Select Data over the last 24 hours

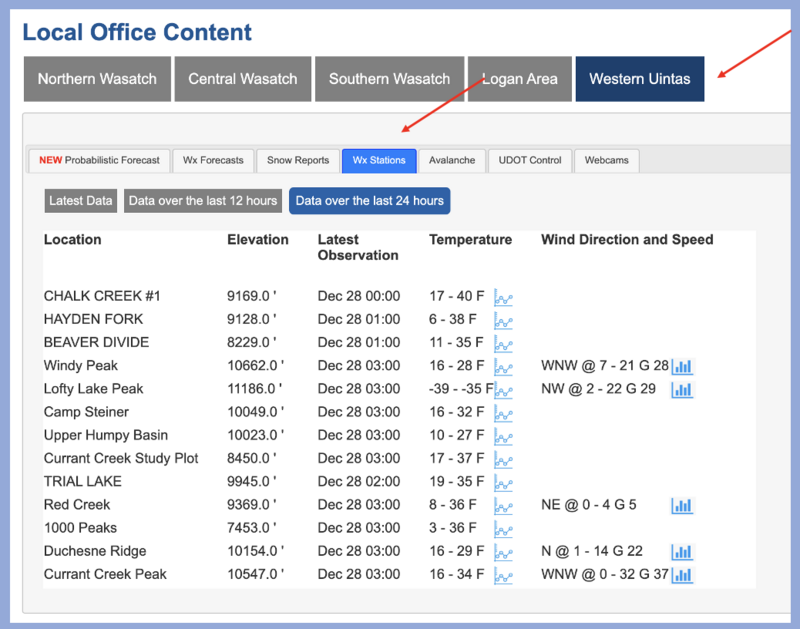369,201
